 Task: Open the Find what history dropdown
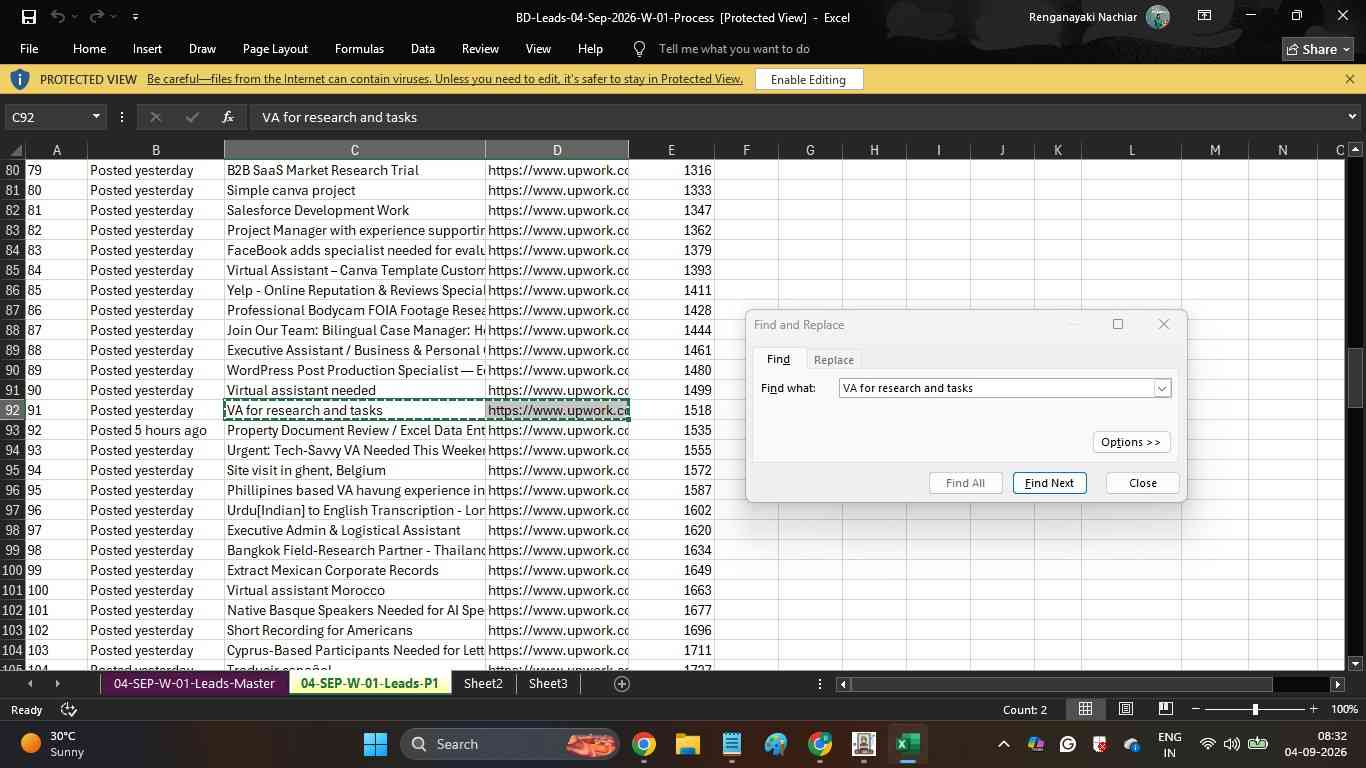pos(1162,388)
